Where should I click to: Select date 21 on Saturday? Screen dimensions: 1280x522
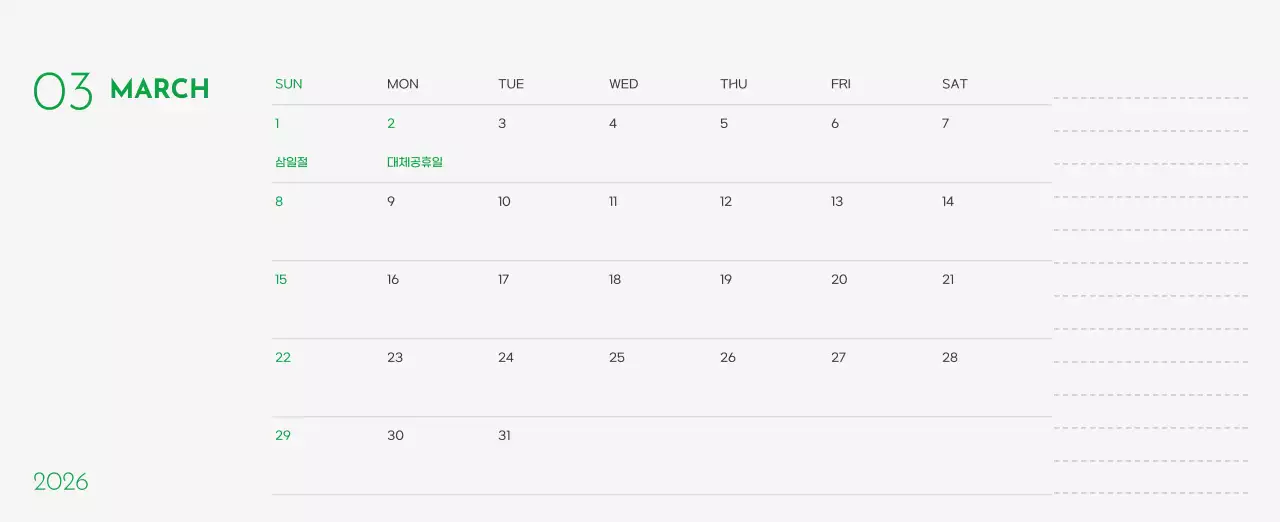[x=948, y=280]
